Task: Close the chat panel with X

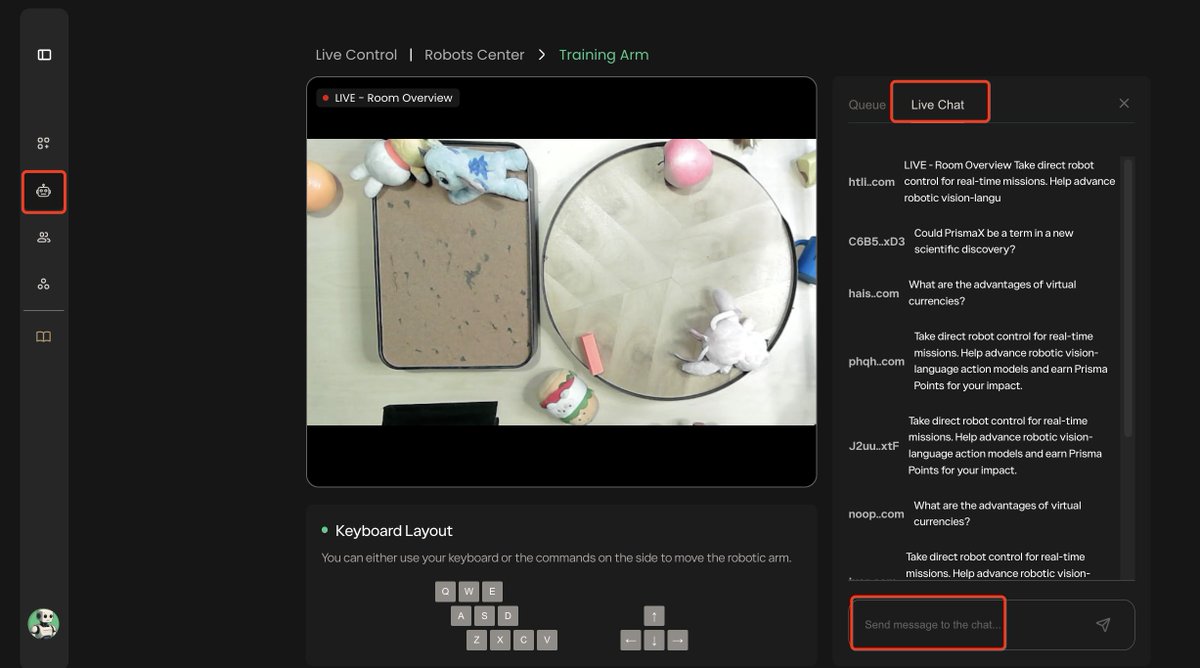Action: 1124,104
